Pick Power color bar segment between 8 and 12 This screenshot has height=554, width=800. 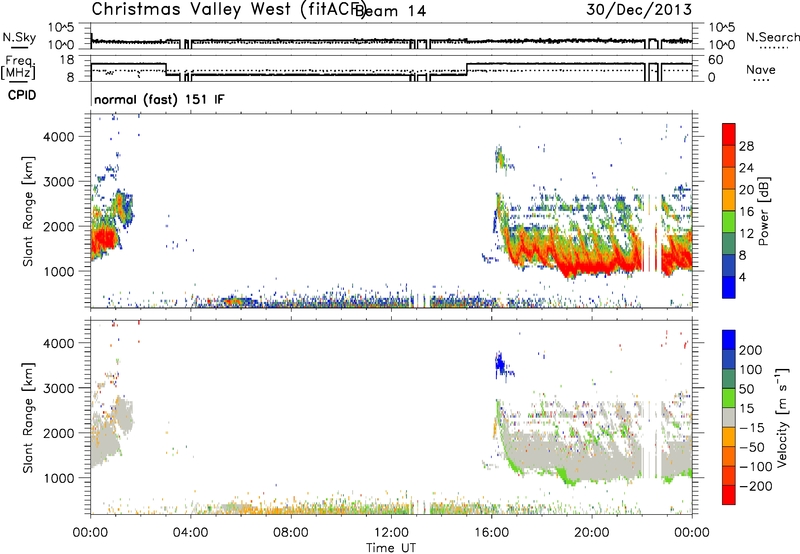coord(729,244)
